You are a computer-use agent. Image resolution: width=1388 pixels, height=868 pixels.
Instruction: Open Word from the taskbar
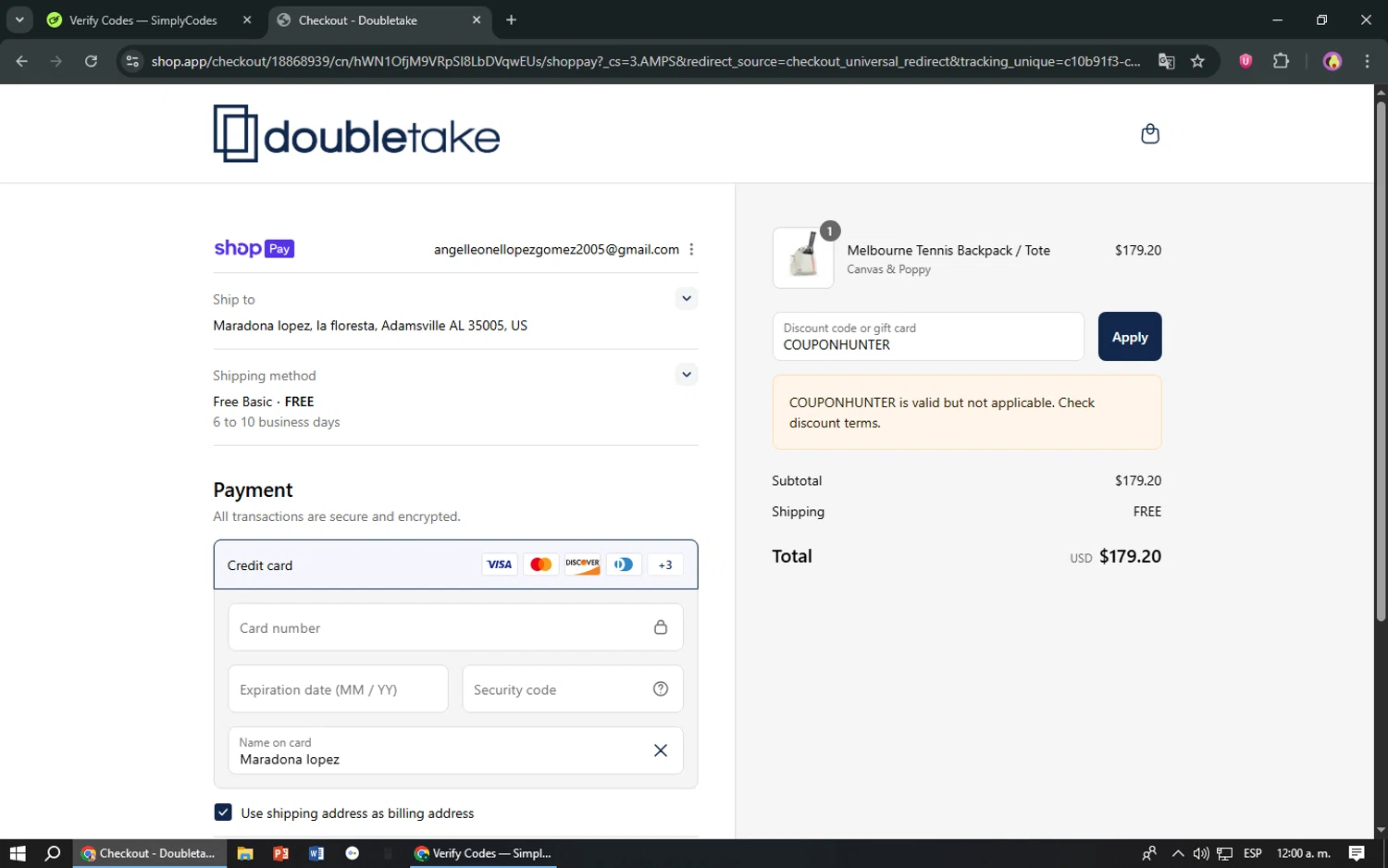tap(316, 853)
